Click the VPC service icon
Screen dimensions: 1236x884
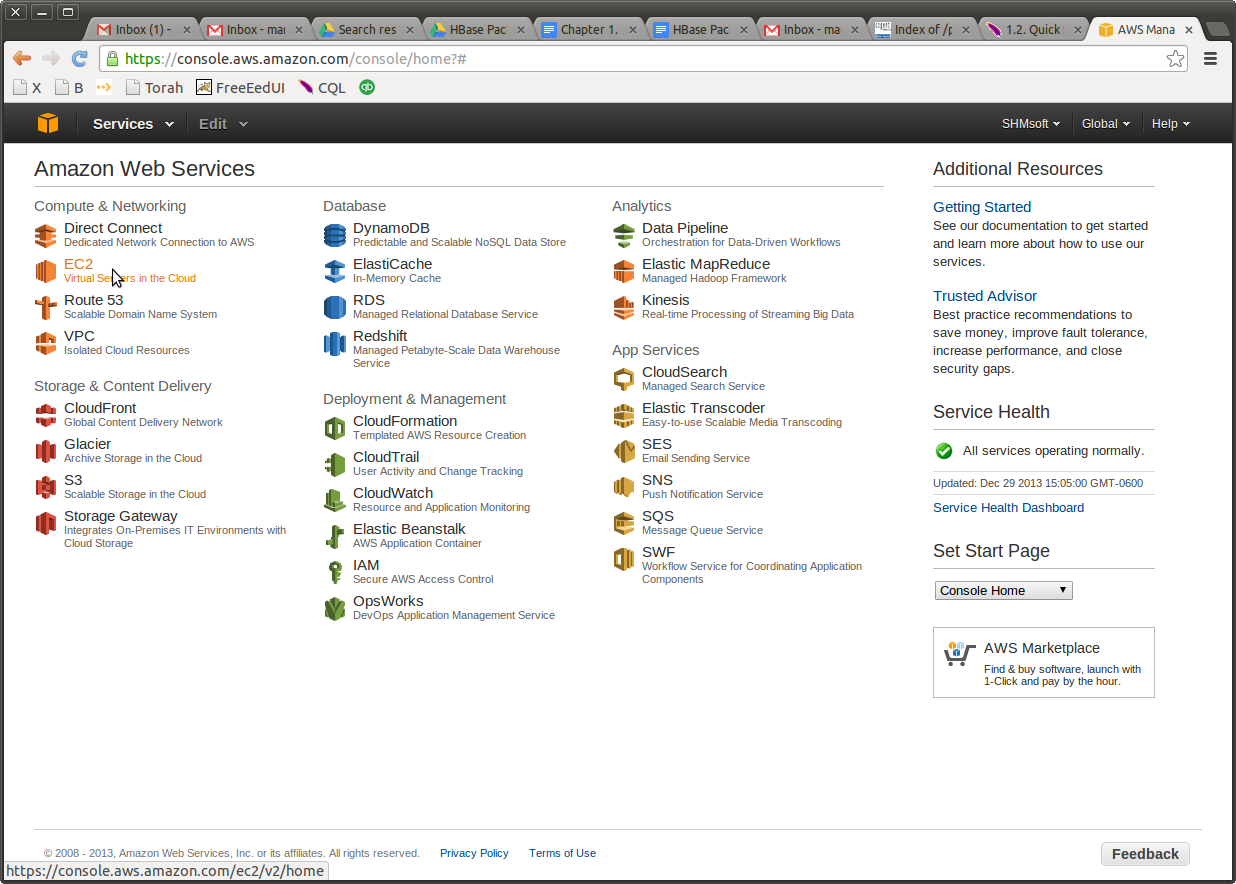tap(46, 344)
